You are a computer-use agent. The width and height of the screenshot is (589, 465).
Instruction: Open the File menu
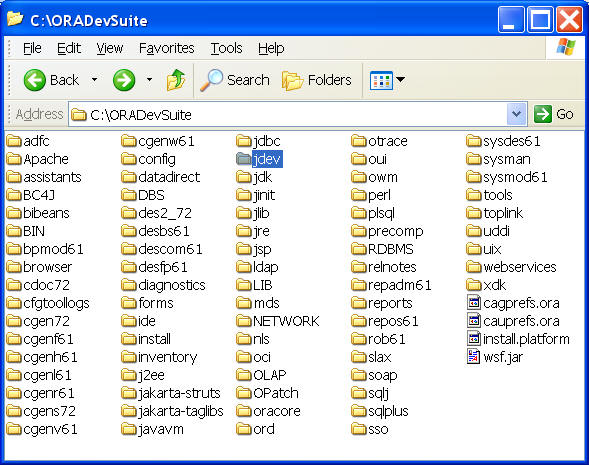tap(32, 48)
